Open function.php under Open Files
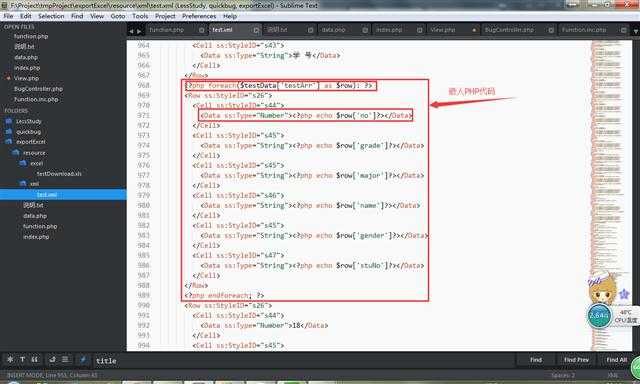This screenshot has height=384, width=640. [x=31, y=36]
